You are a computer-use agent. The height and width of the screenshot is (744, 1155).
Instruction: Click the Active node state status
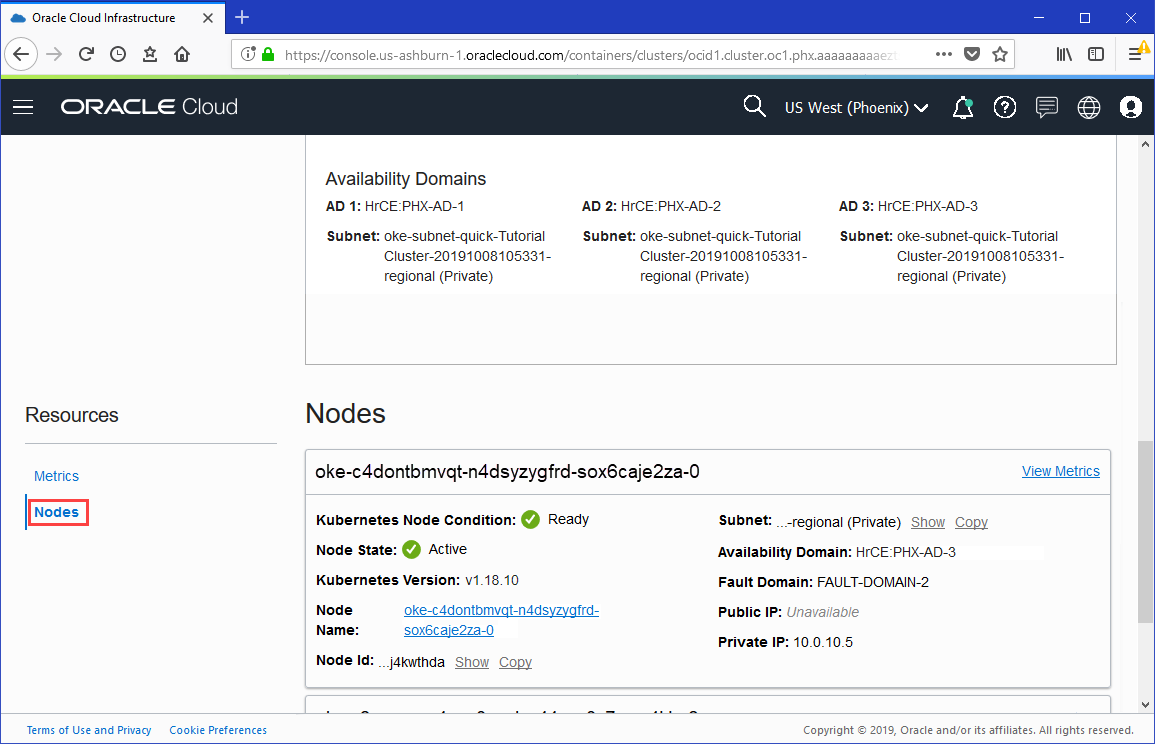click(x=448, y=550)
